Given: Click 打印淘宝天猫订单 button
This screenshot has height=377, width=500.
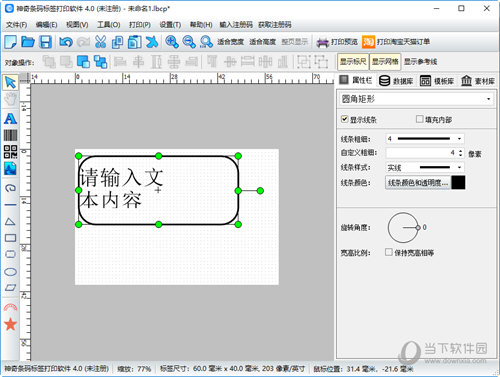Looking at the screenshot, I should 396,42.
